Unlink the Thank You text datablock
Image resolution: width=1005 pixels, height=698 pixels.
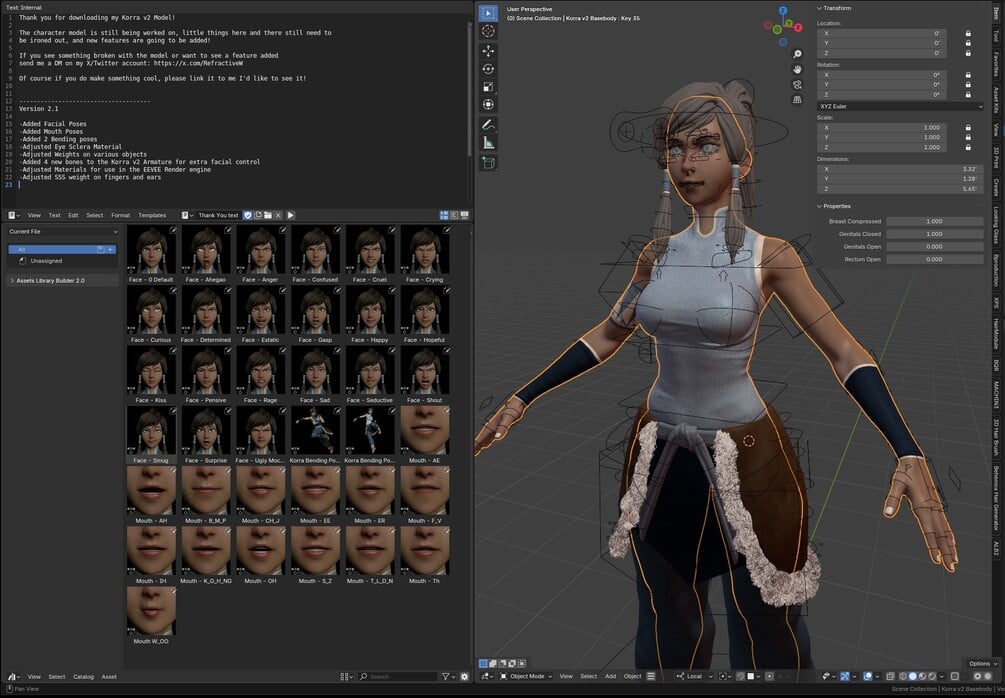click(x=278, y=215)
